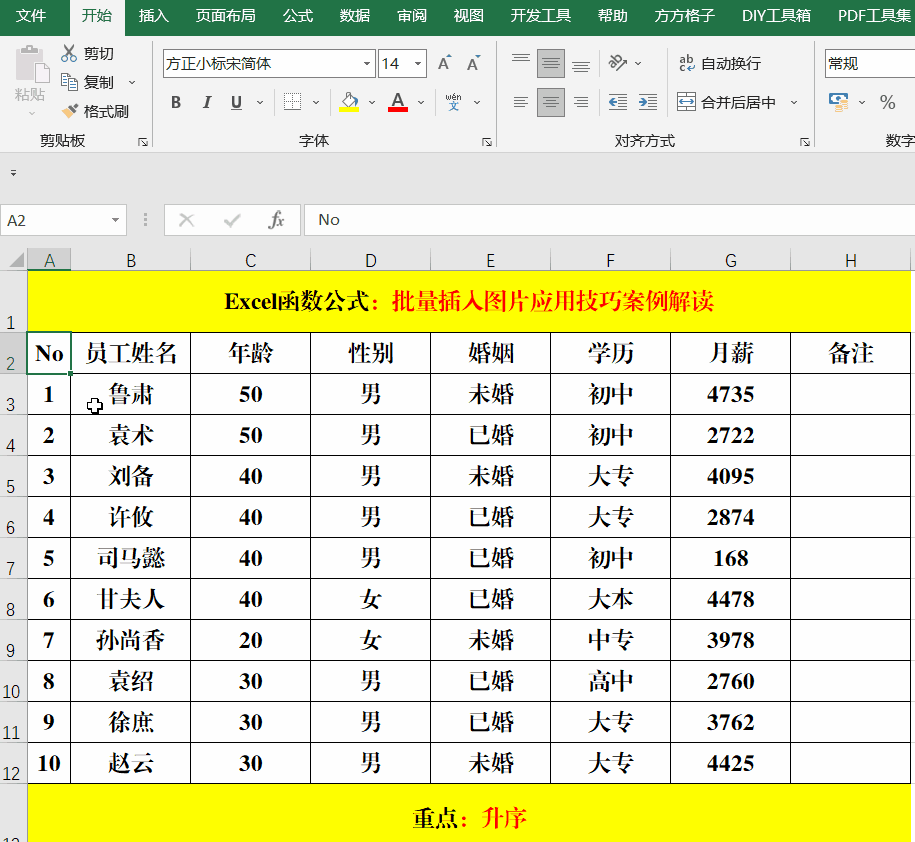Screen dimensions: 915x842
Task: Click the decrease indent icon
Action: click(x=617, y=102)
